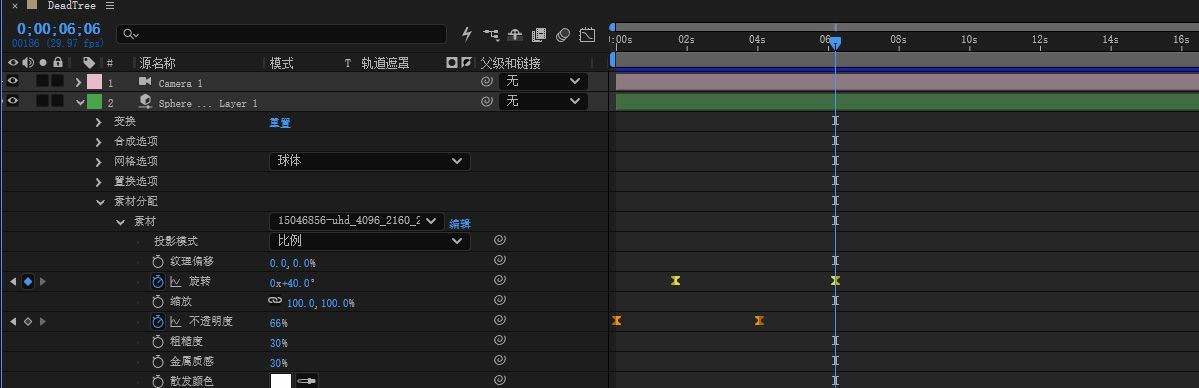Click expression pick whip for 投影模式

point(499,240)
